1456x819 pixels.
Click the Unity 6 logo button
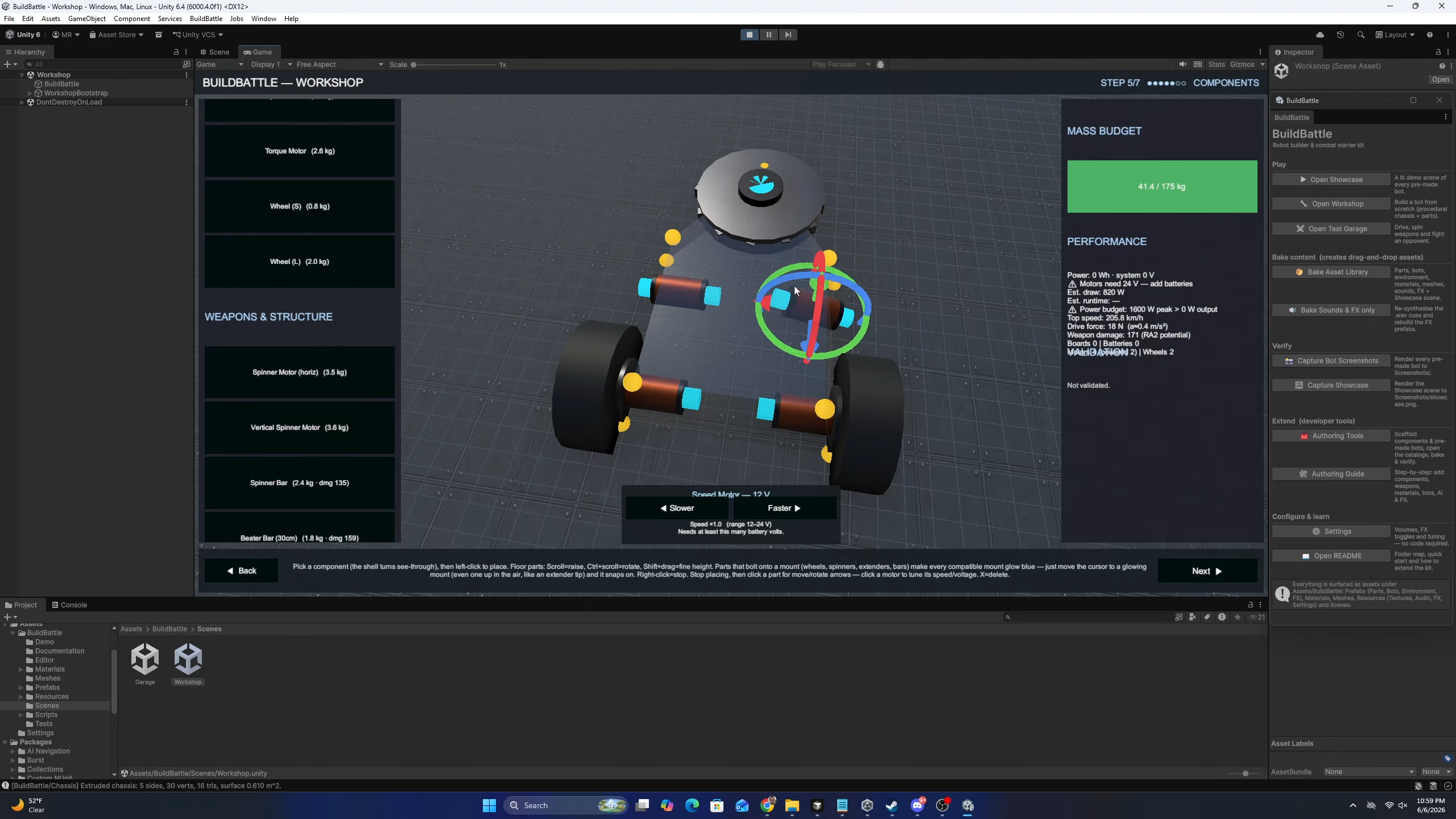pos(23,35)
